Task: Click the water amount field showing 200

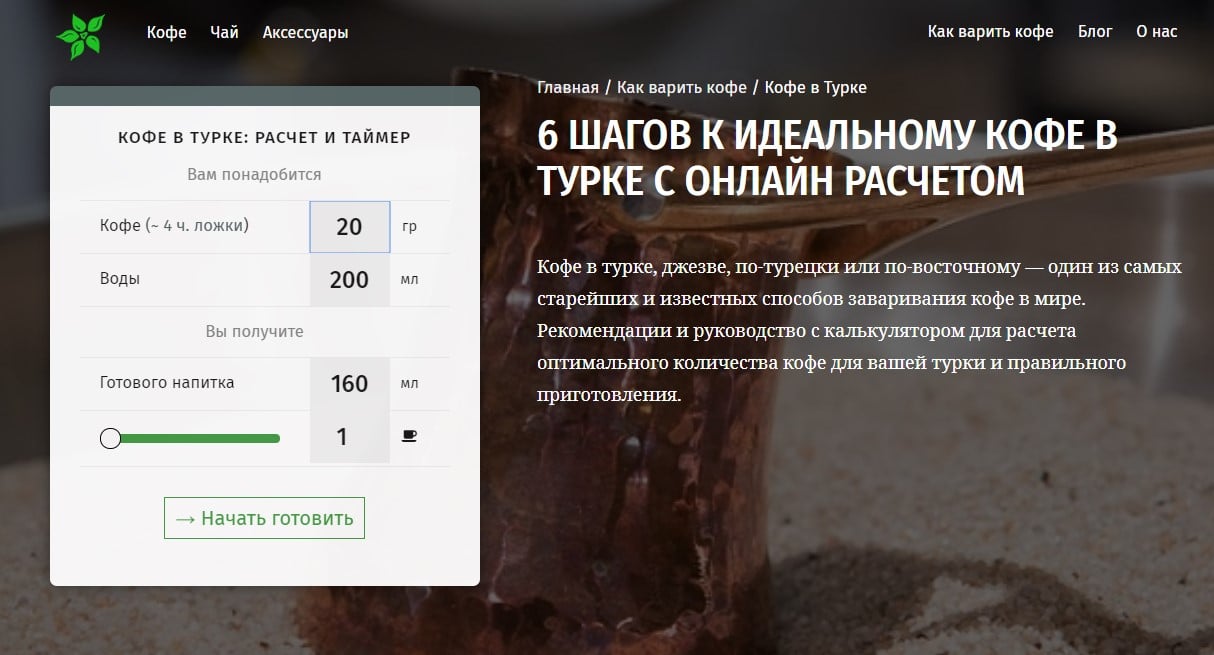Action: pos(349,280)
